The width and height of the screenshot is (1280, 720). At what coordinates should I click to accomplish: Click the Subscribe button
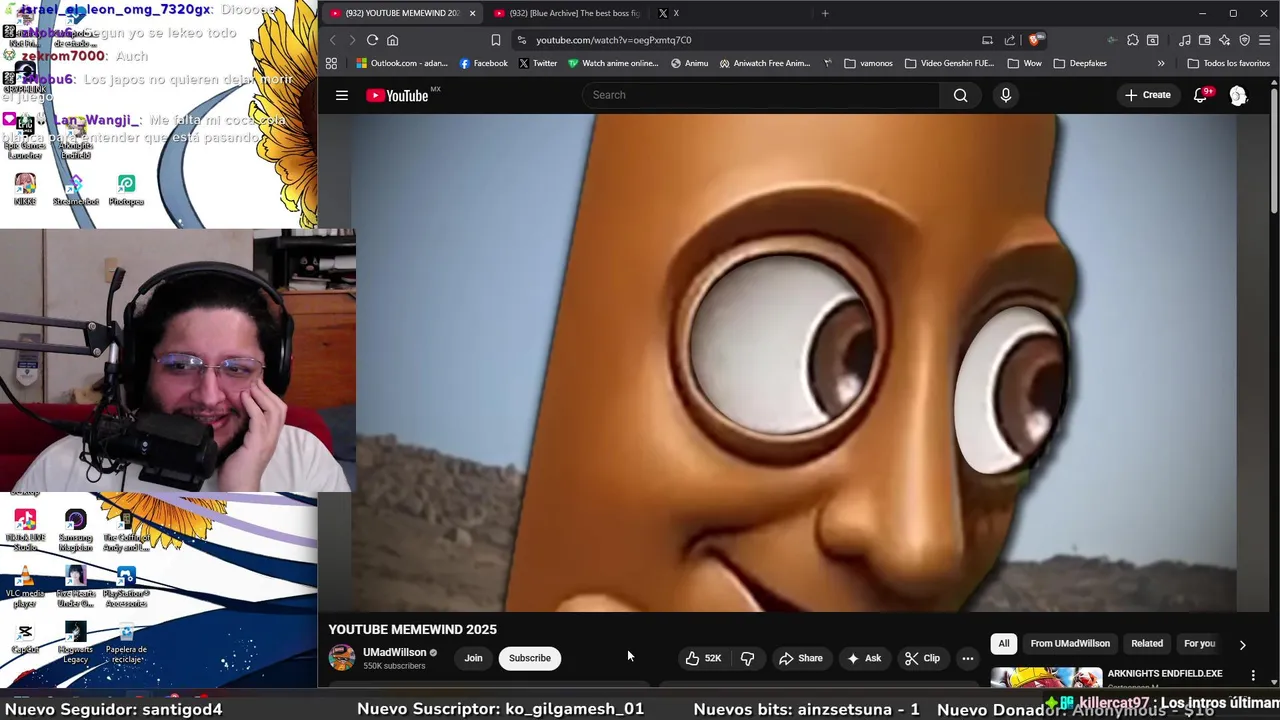coord(530,658)
